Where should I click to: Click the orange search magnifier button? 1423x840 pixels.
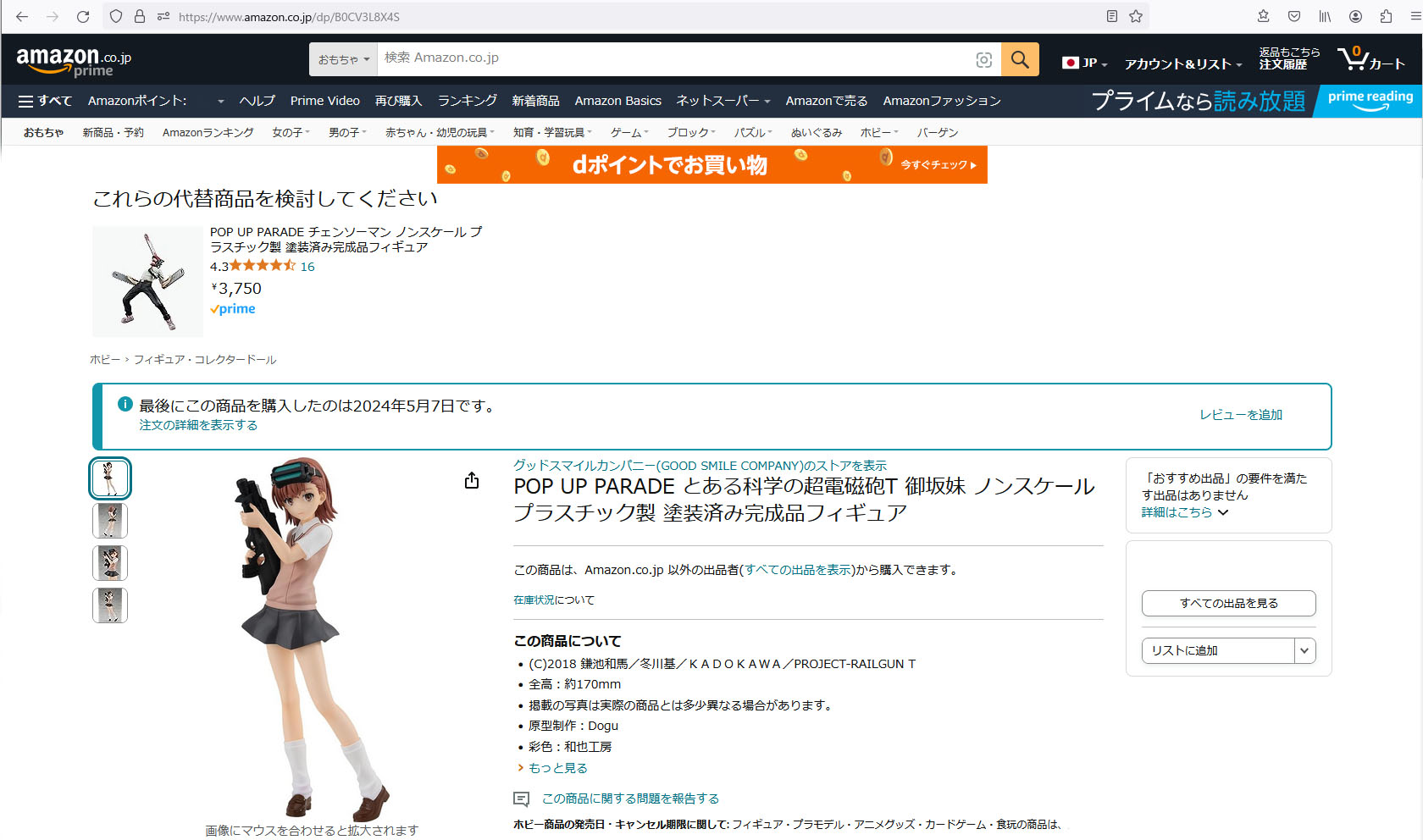point(1020,59)
